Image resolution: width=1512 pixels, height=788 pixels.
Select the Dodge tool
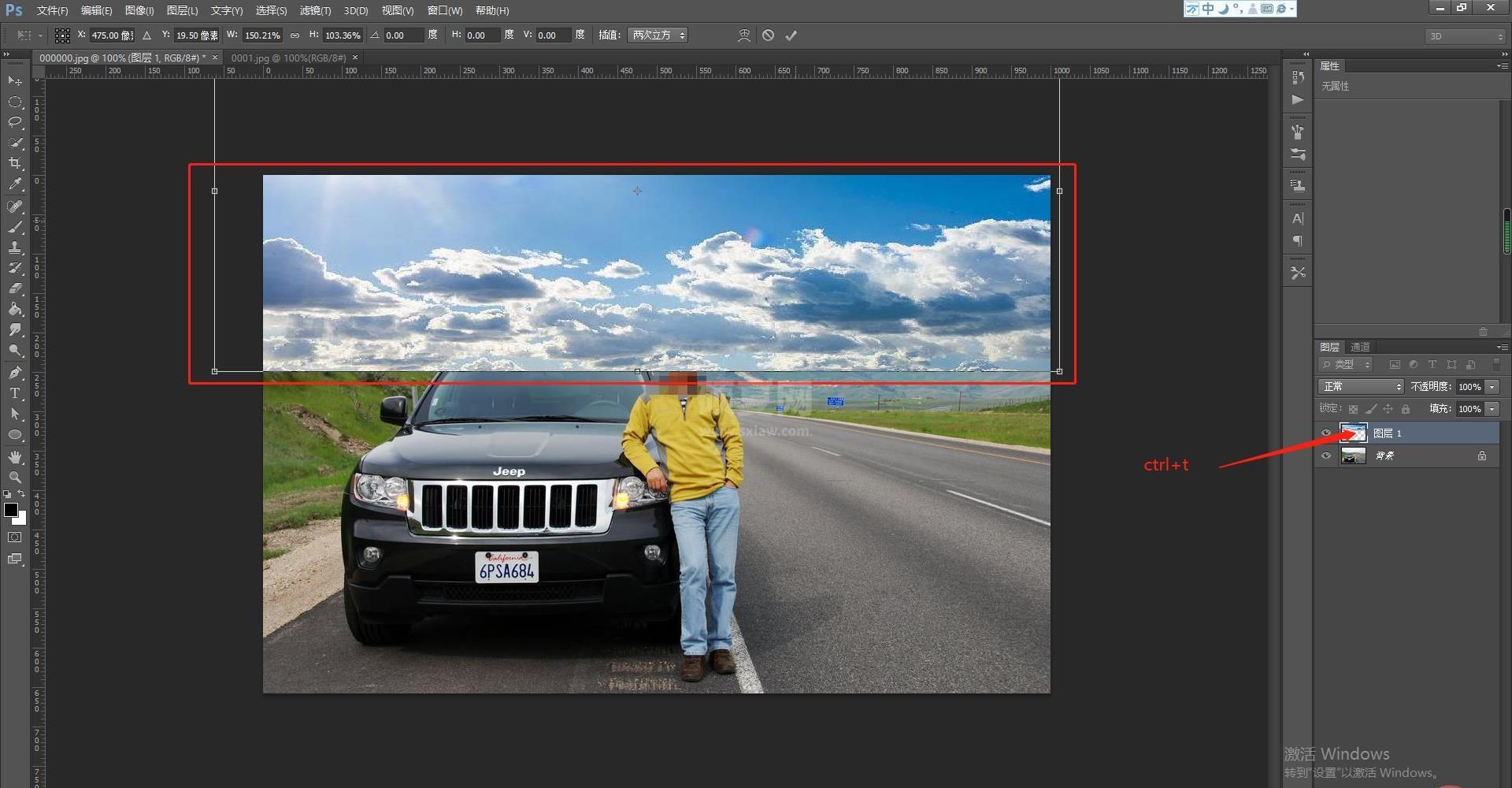(x=15, y=350)
